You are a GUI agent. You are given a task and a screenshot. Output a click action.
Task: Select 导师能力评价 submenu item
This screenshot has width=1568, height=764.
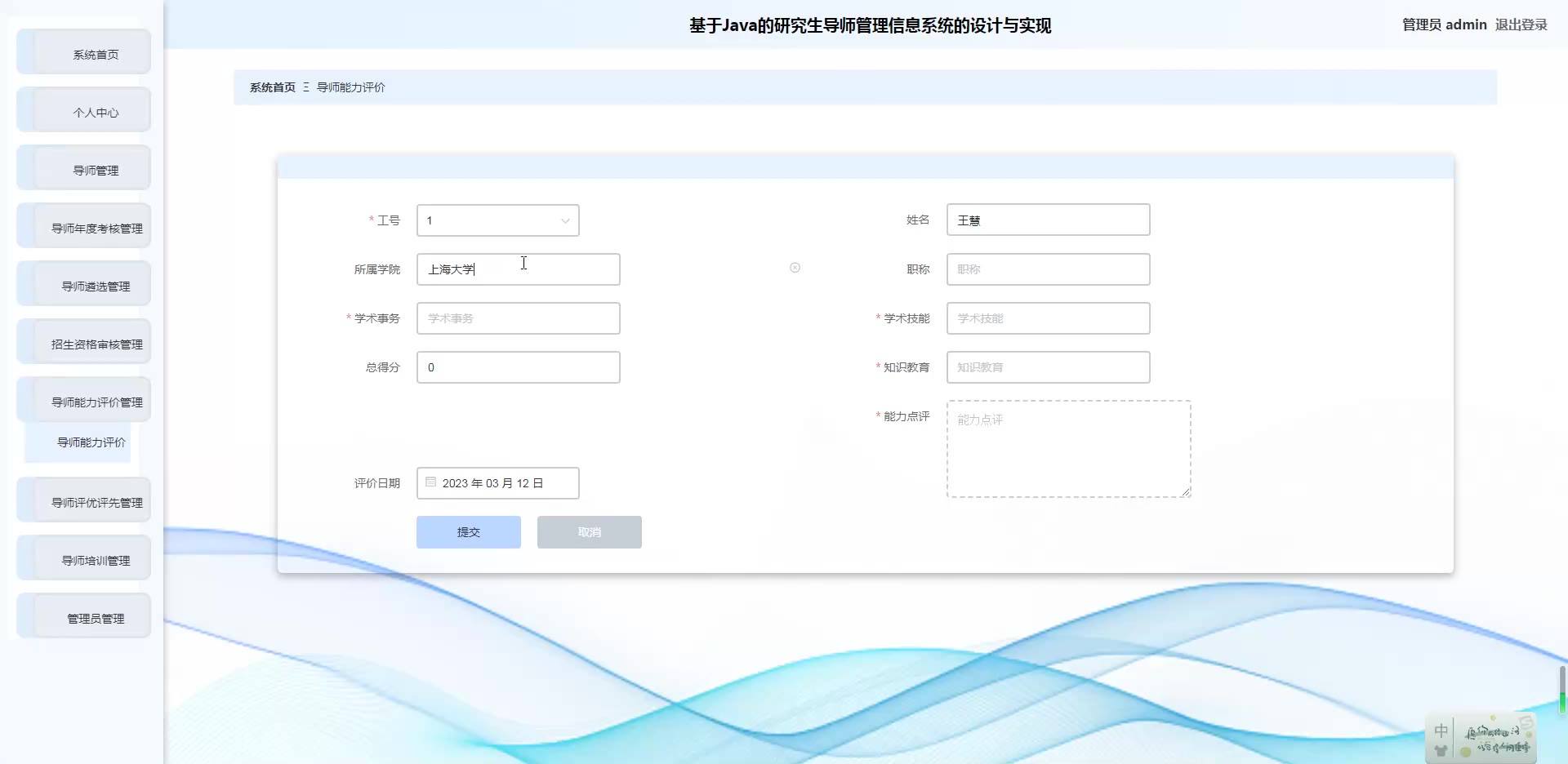coord(78,442)
